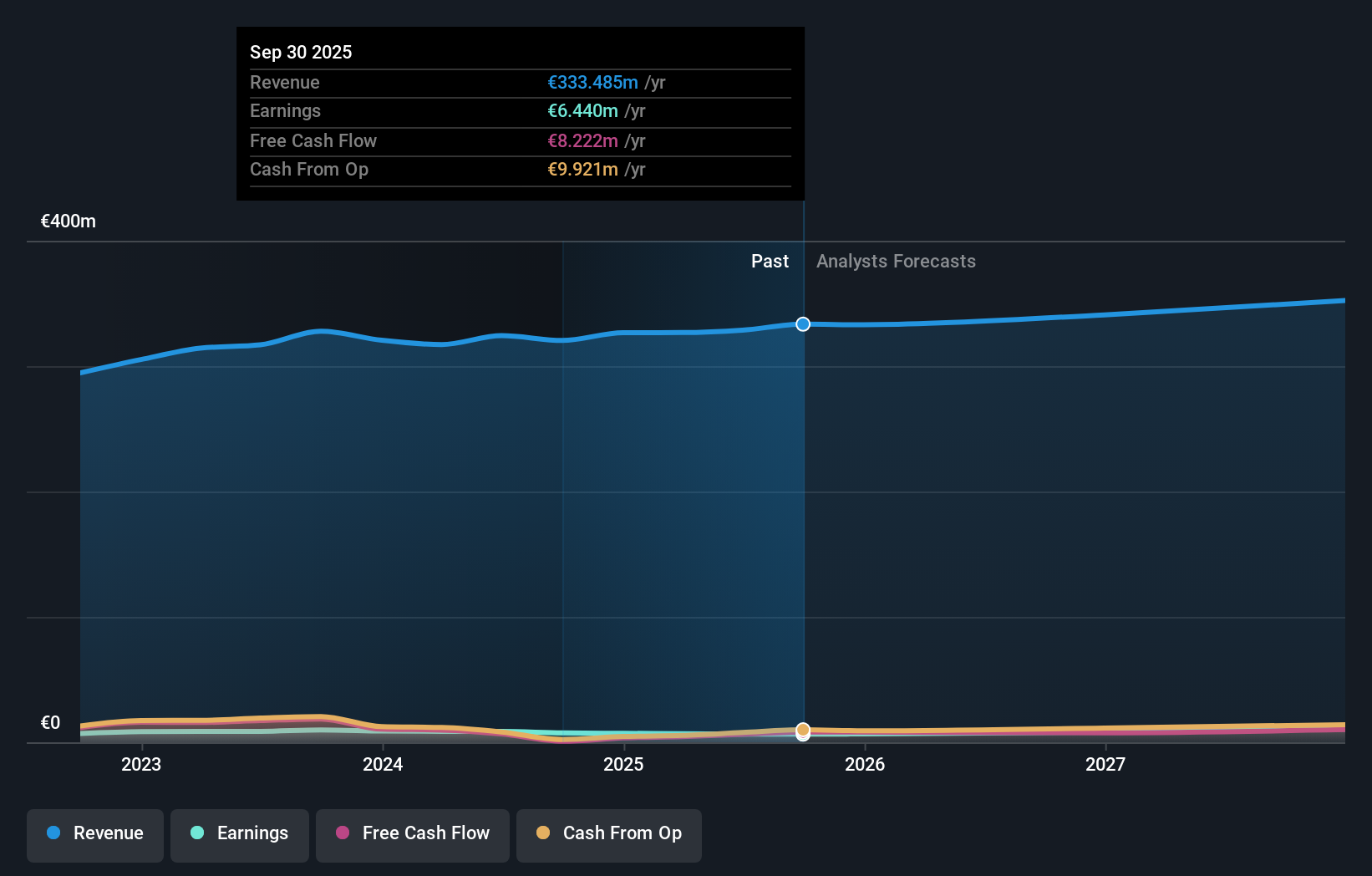Image resolution: width=1372 pixels, height=876 pixels.
Task: Switch to the Past section of chart
Action: click(770, 261)
